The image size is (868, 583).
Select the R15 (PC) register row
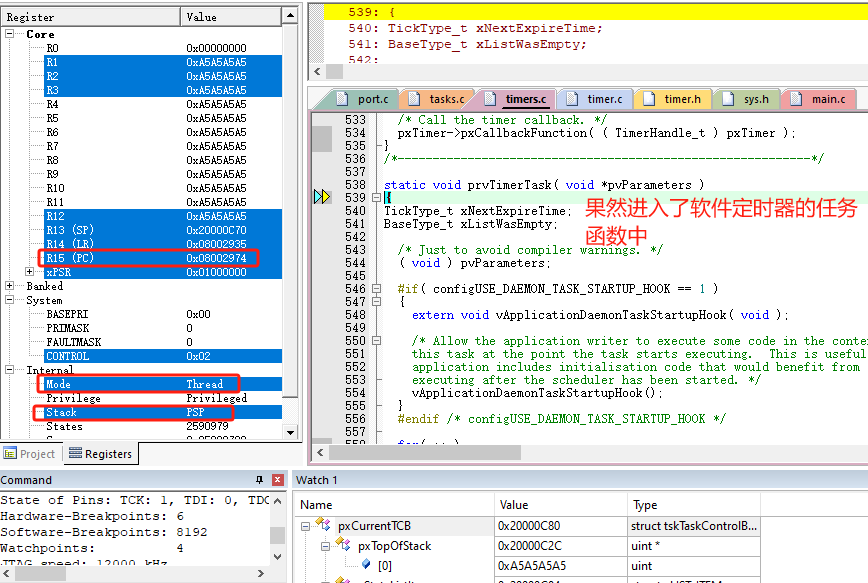click(x=163, y=258)
